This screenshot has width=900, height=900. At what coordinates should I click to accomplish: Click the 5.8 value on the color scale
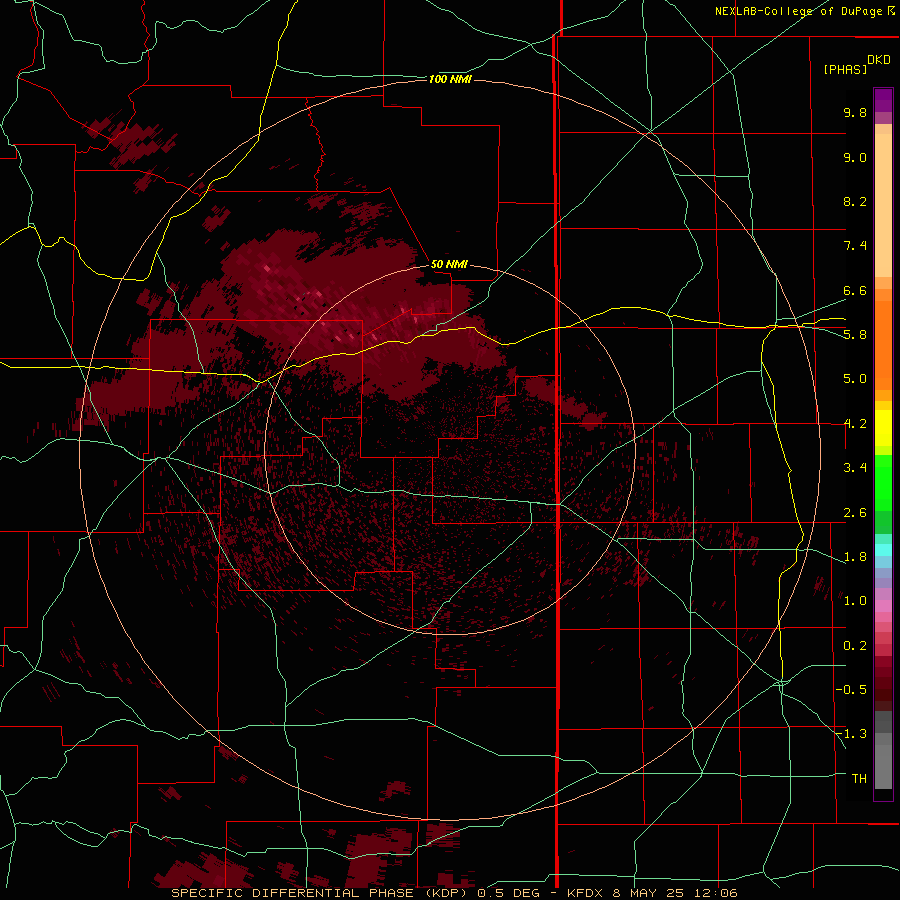tap(855, 335)
